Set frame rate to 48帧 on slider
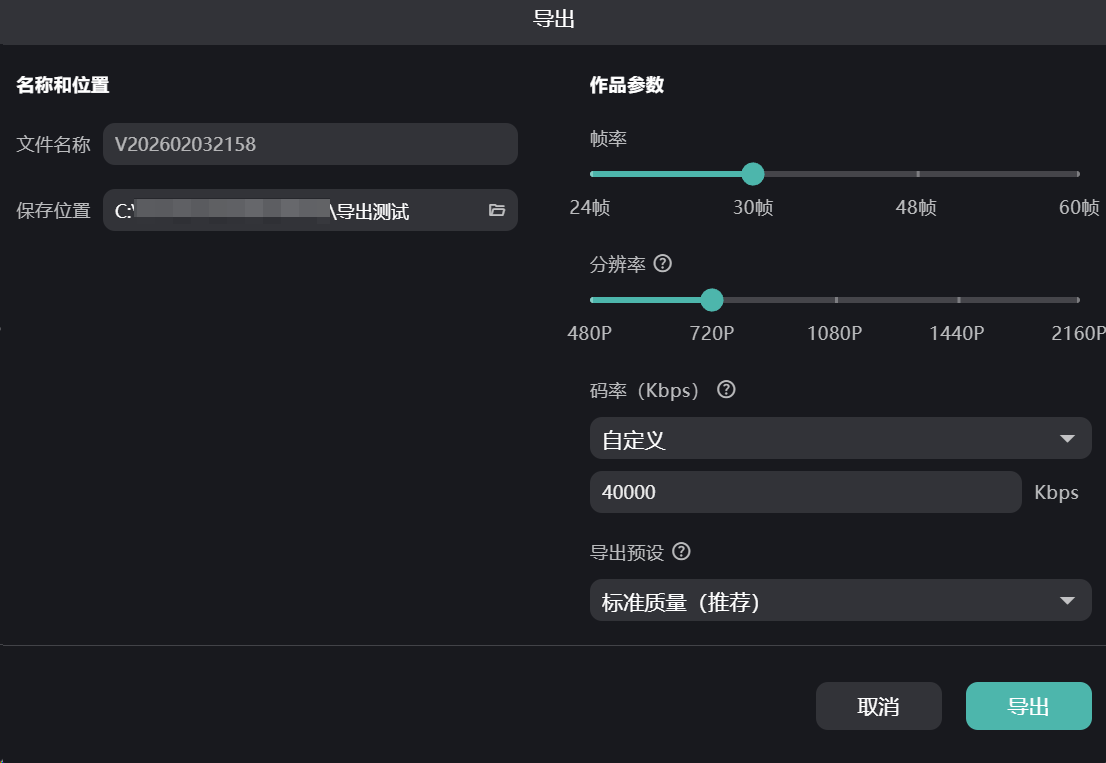This screenshot has height=763, width=1106. 917,174
